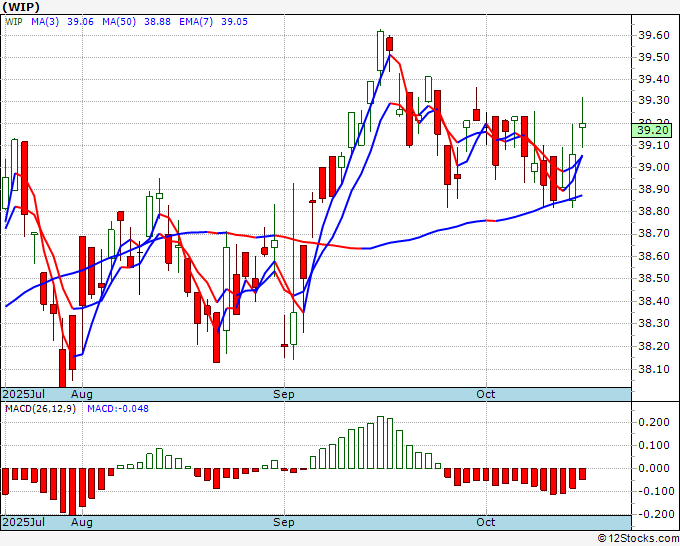
Task: Click the 39.00 price axis label
Action: click(x=654, y=167)
